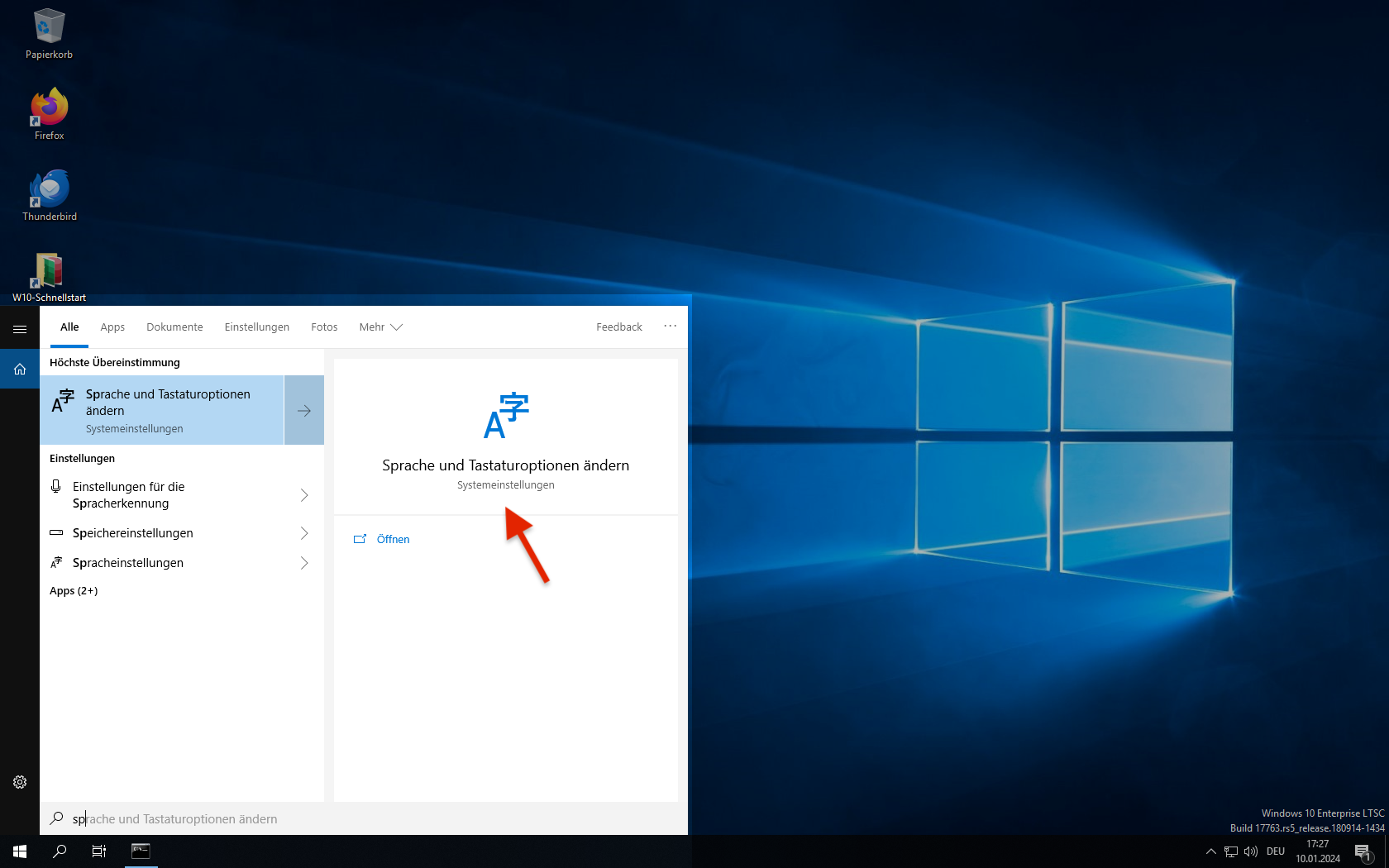Viewport: 1389px width, 868px height.
Task: Open the notification center icon
Action: point(1363,851)
